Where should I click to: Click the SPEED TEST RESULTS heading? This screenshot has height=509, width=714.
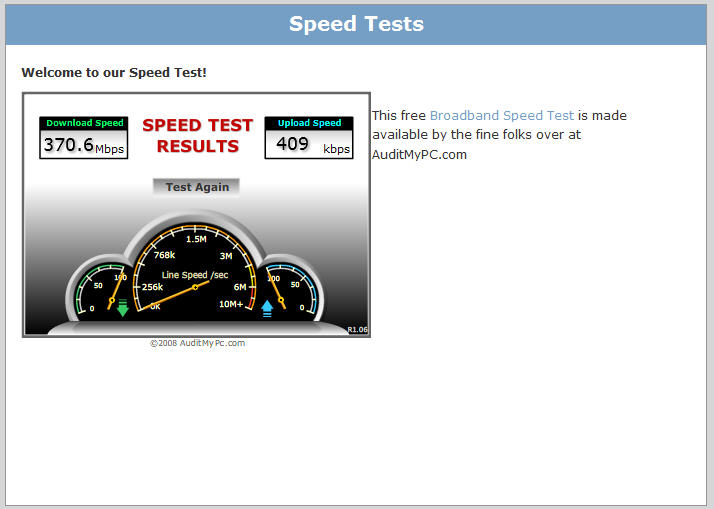(x=197, y=136)
